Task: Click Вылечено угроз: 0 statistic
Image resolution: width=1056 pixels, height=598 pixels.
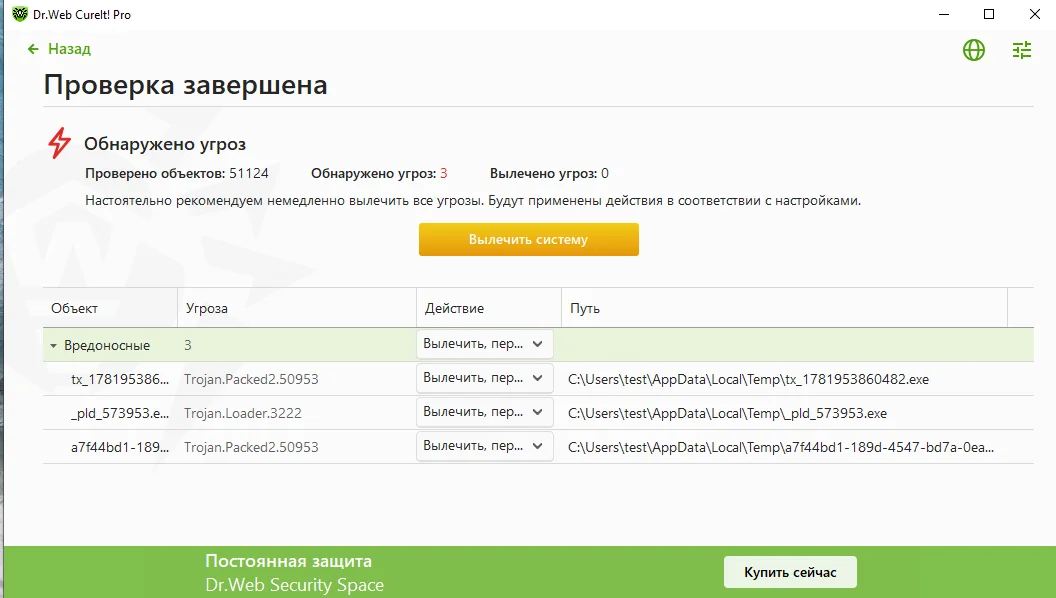Action: [x=549, y=174]
